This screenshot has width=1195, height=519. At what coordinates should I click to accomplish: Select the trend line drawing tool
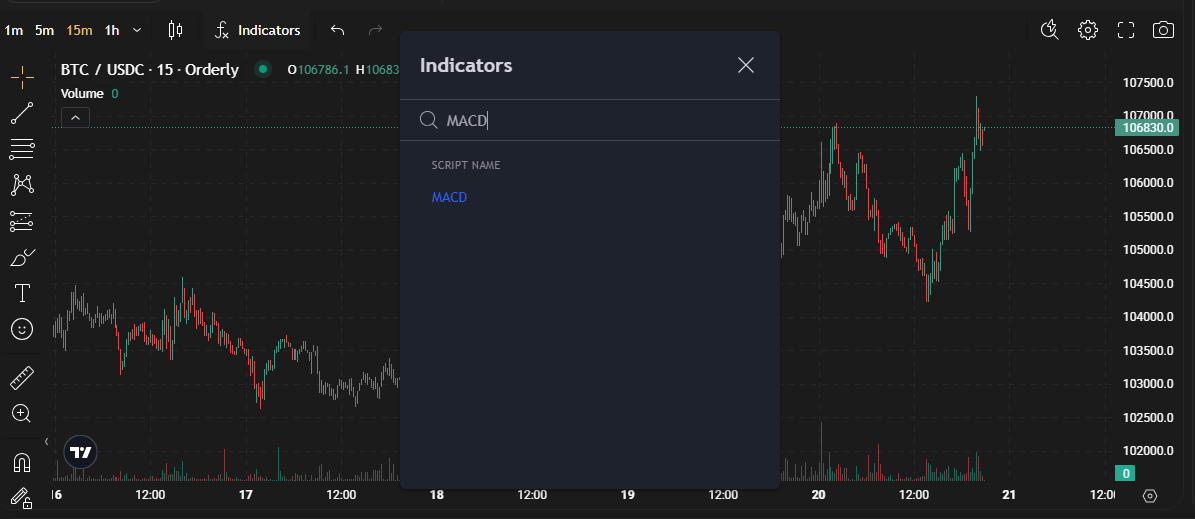click(x=22, y=113)
